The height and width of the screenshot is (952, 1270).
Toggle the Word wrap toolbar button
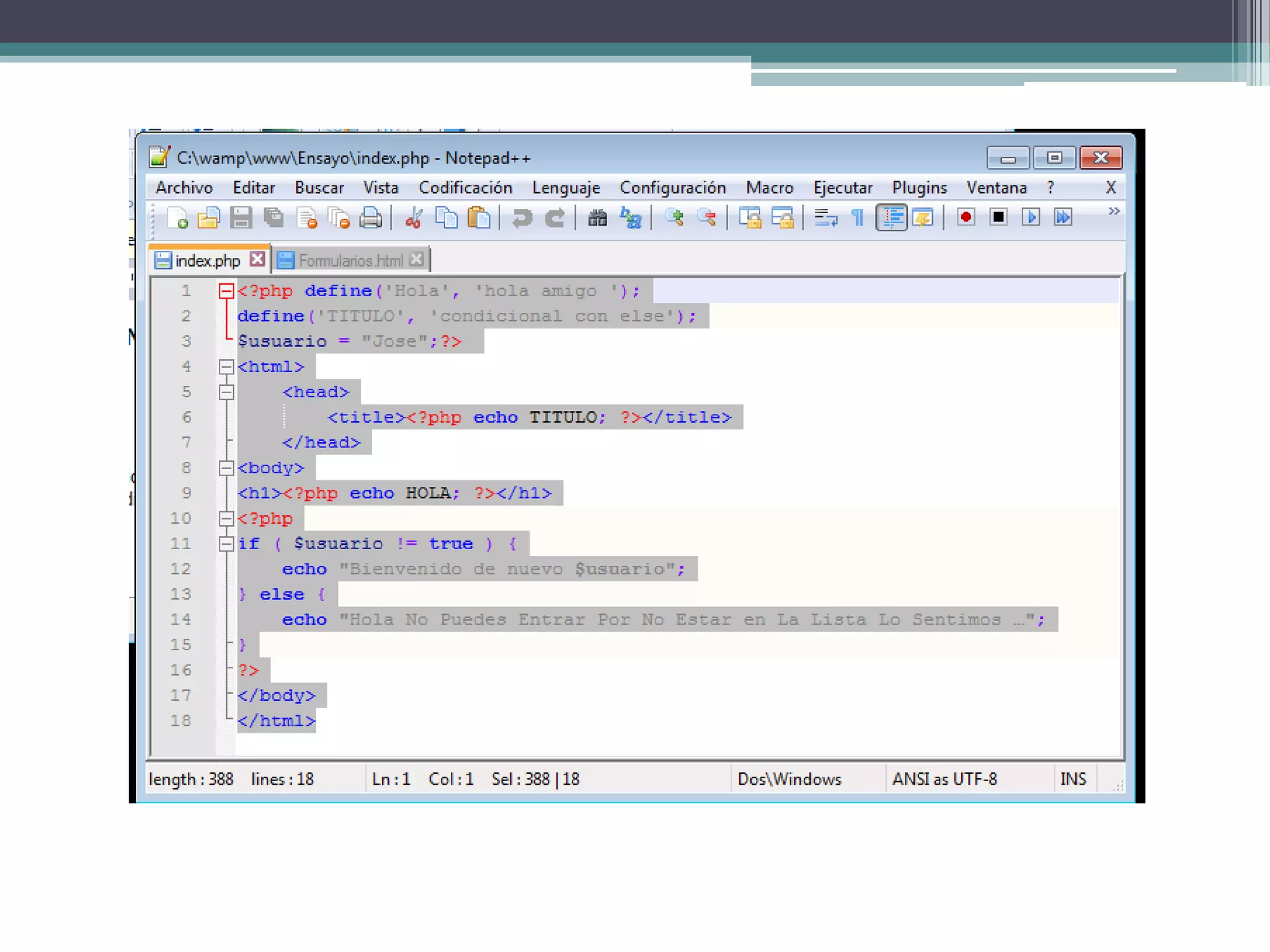(x=825, y=218)
